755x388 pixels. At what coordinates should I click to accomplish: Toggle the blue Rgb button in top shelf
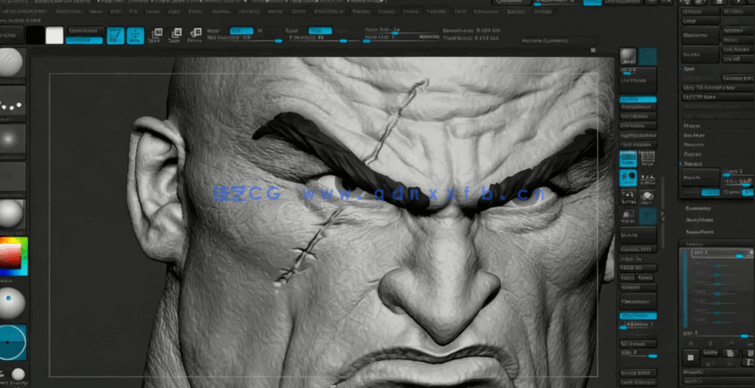(x=241, y=31)
